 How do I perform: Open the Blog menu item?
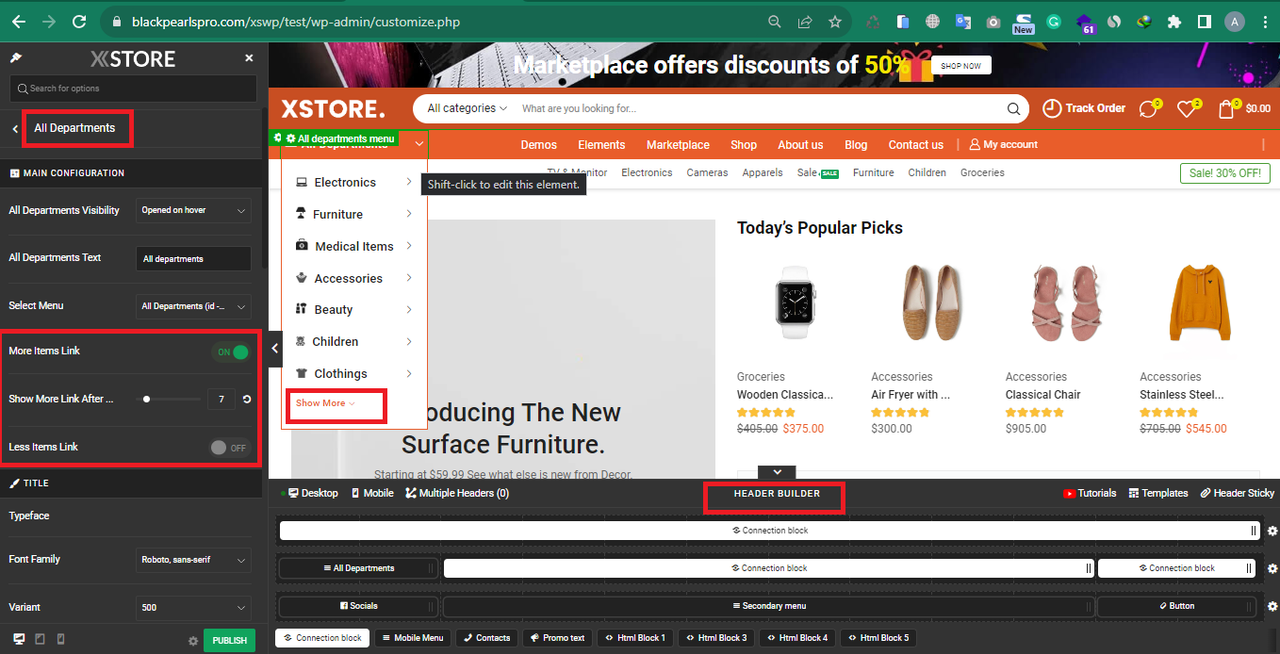tap(856, 145)
